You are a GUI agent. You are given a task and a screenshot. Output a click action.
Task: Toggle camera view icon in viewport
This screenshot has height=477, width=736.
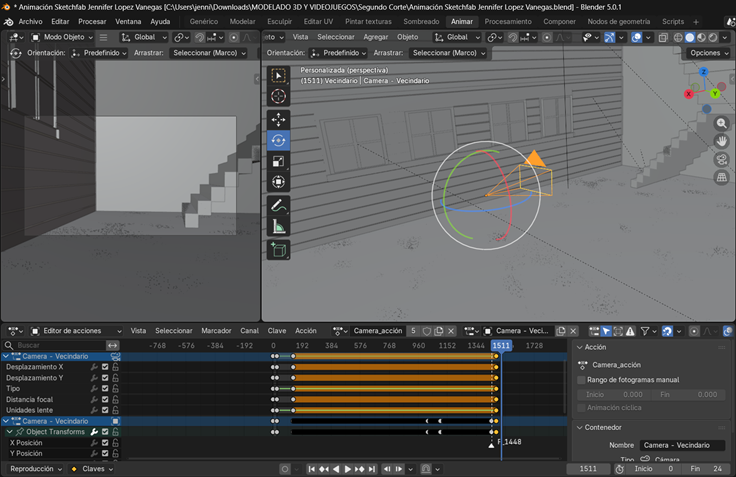(x=721, y=160)
